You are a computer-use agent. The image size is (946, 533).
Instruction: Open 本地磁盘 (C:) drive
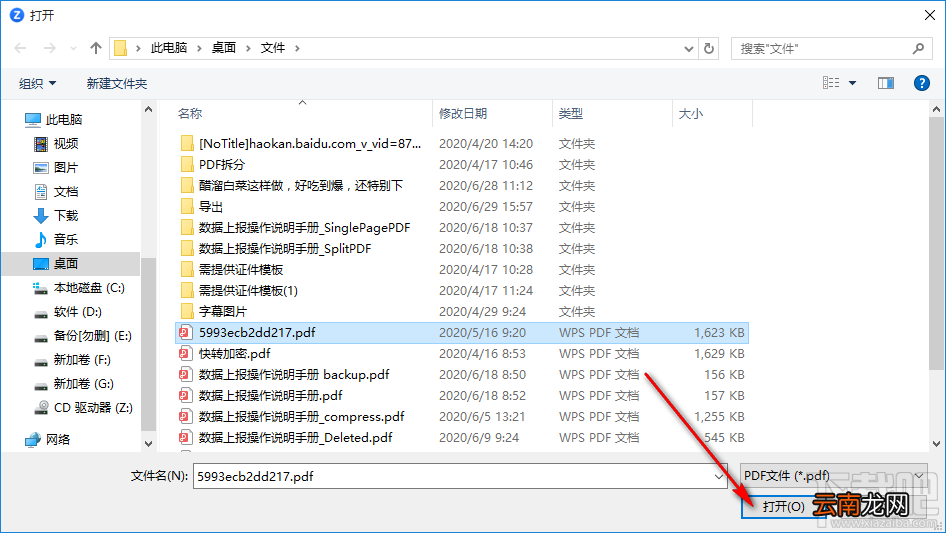coord(79,288)
